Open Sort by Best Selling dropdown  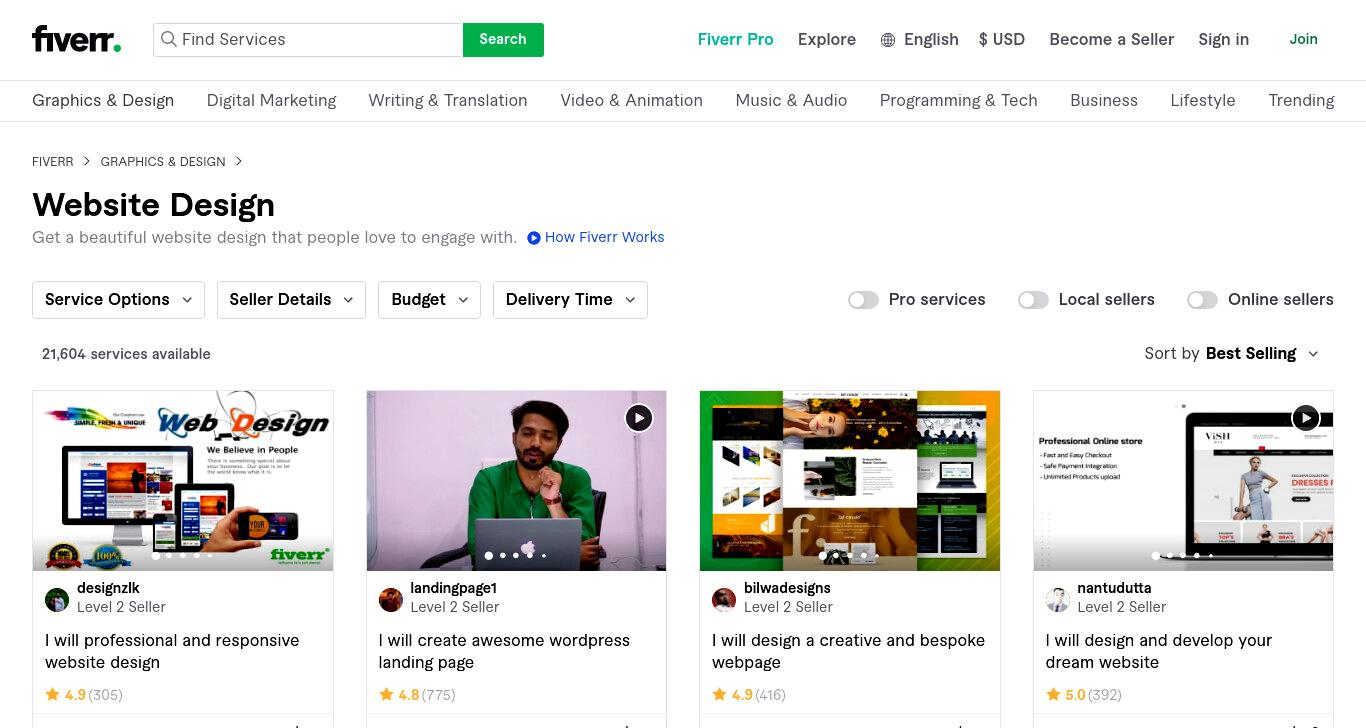1232,354
